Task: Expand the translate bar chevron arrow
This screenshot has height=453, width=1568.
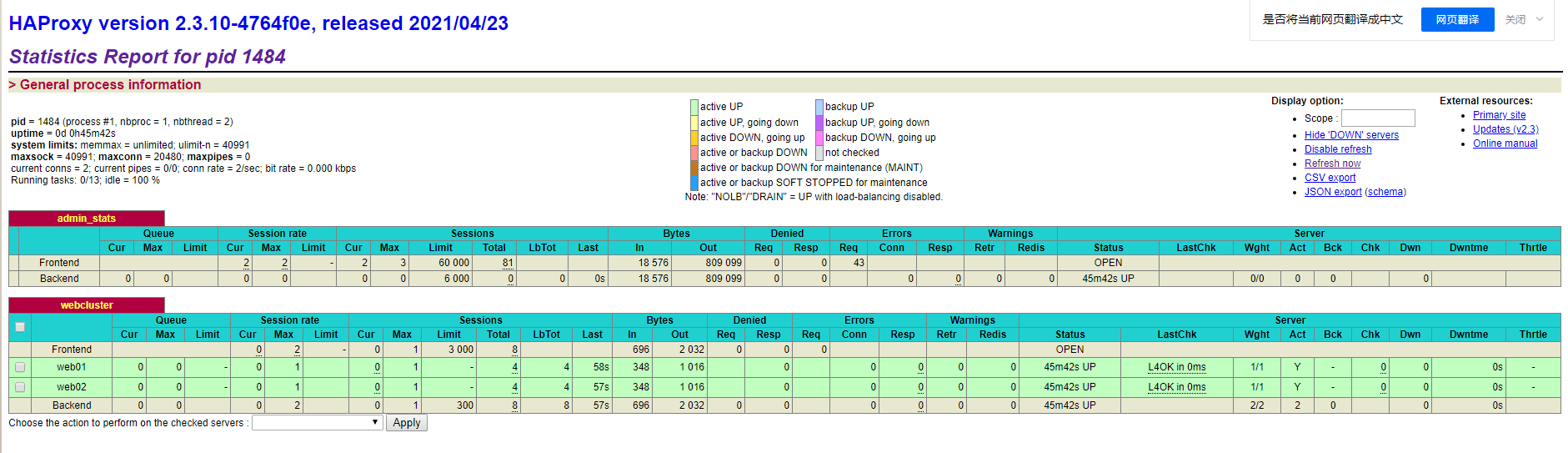Action: point(1540,19)
